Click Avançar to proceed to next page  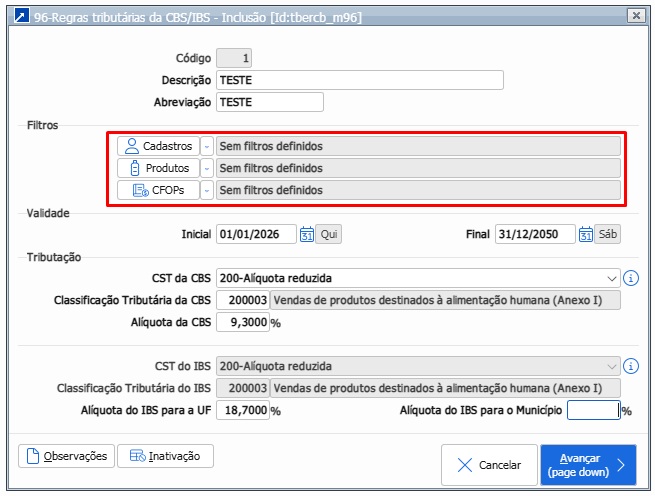(x=588, y=464)
